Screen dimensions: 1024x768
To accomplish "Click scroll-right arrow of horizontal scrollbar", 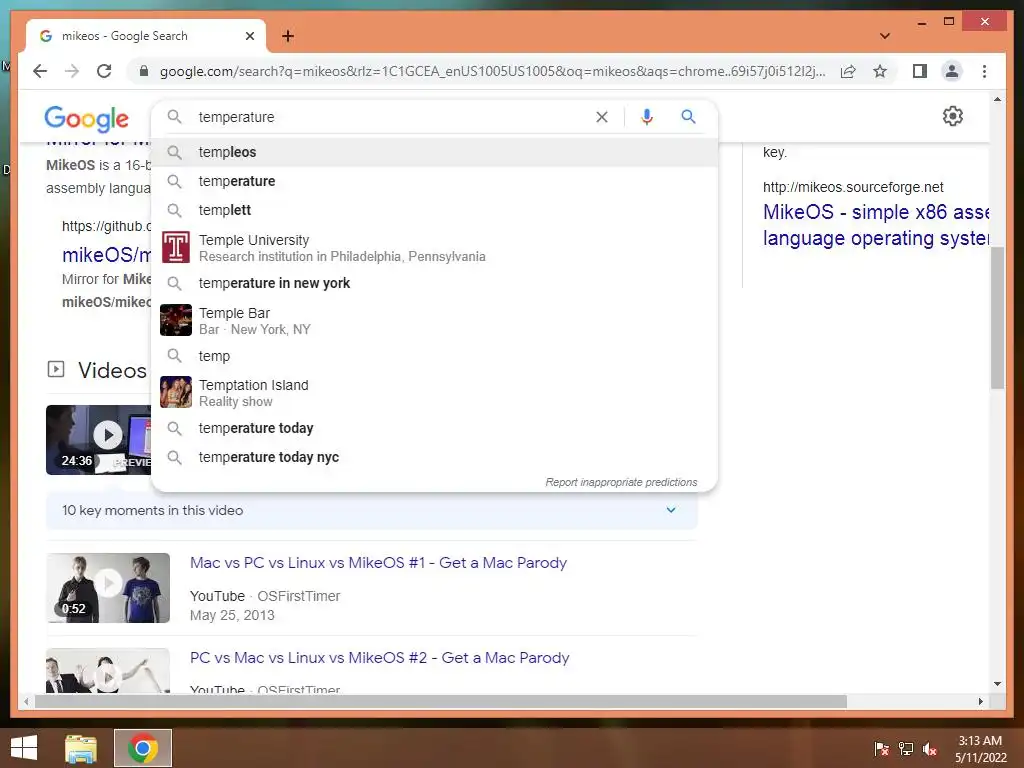I will tap(980, 701).
